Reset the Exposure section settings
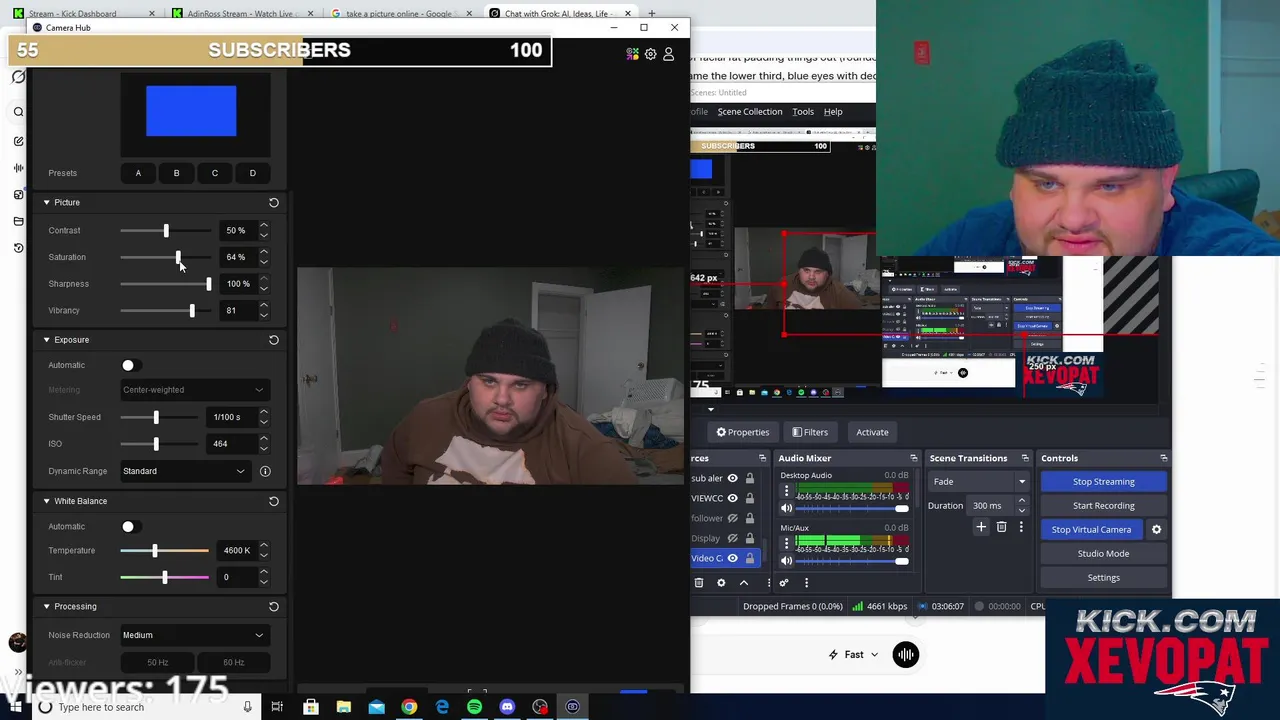The height and width of the screenshot is (720, 1280). (273, 340)
